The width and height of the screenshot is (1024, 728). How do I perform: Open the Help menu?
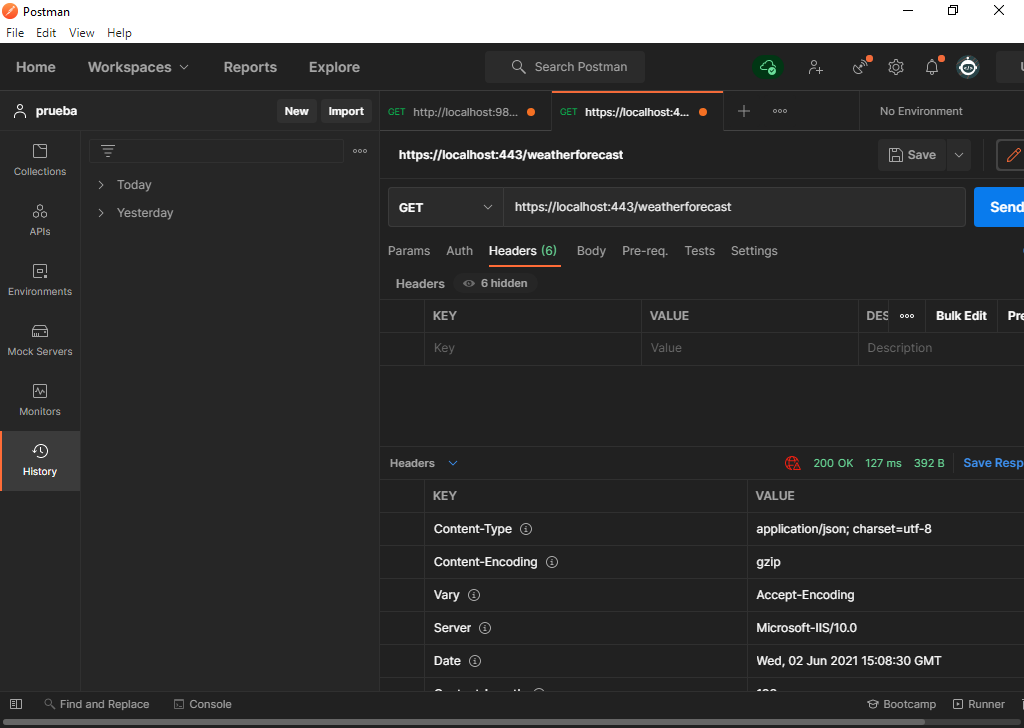pos(120,33)
